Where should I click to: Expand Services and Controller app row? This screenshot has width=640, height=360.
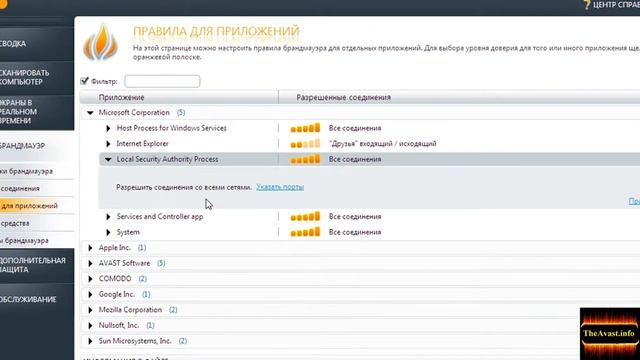(x=108, y=217)
